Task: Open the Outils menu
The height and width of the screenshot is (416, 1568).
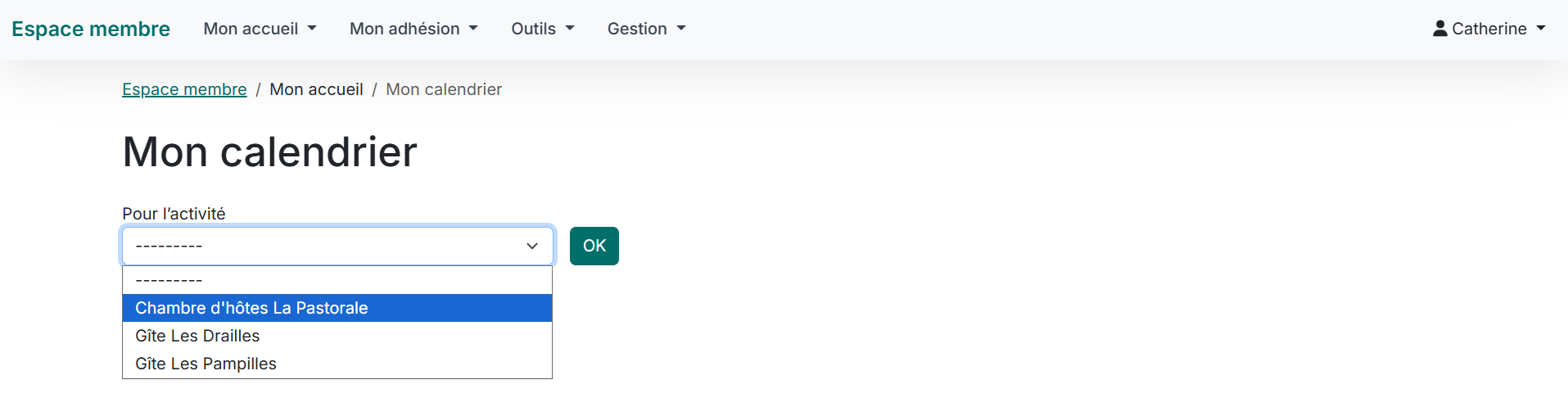Action: coord(542,29)
